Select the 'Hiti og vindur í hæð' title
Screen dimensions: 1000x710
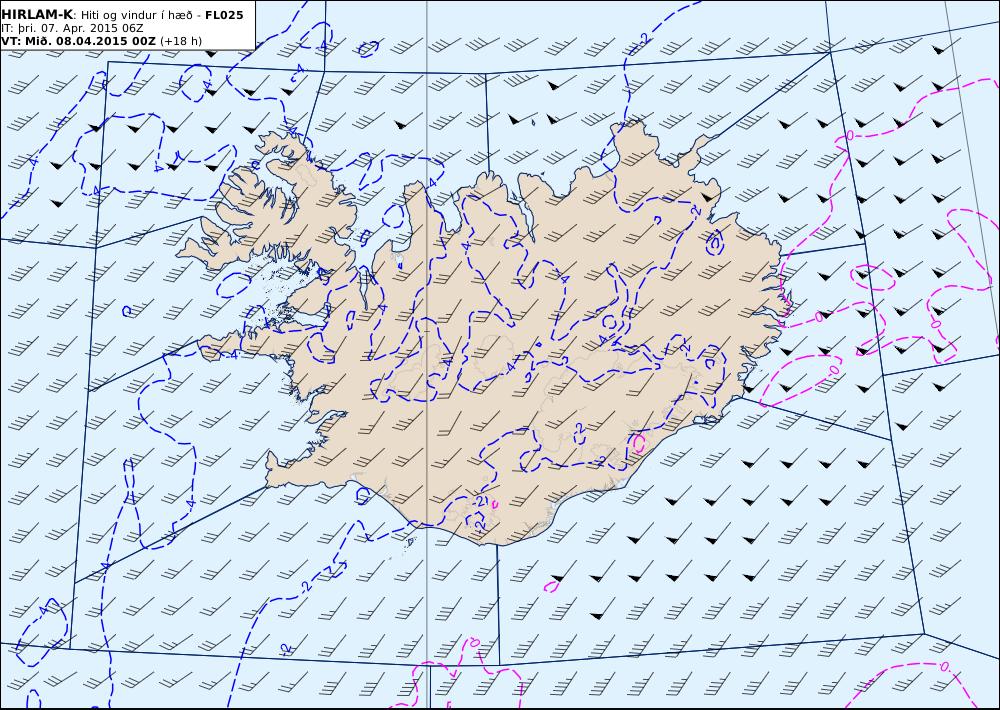pos(137,15)
